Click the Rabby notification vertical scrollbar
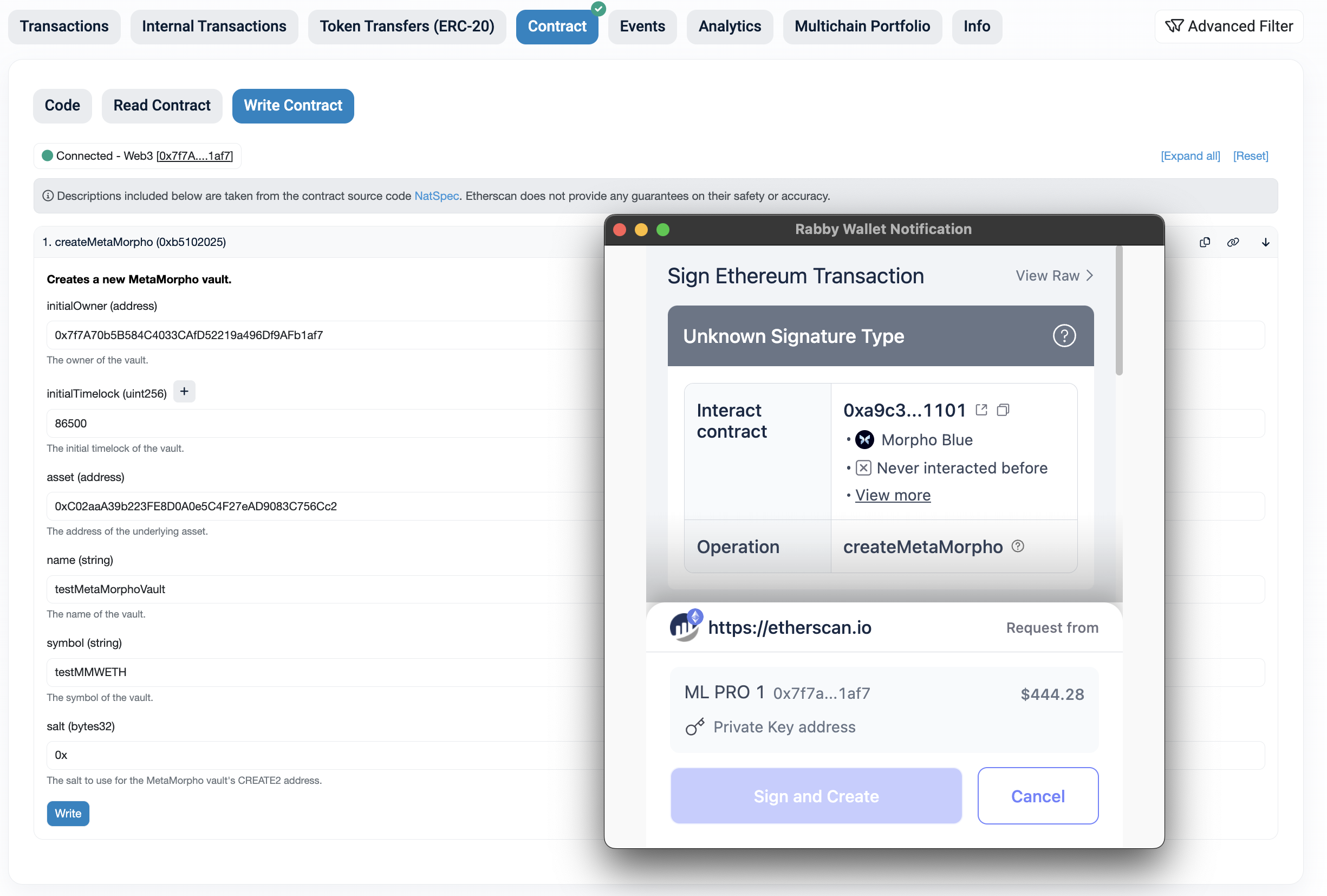The height and width of the screenshot is (896, 1327). 1118,311
